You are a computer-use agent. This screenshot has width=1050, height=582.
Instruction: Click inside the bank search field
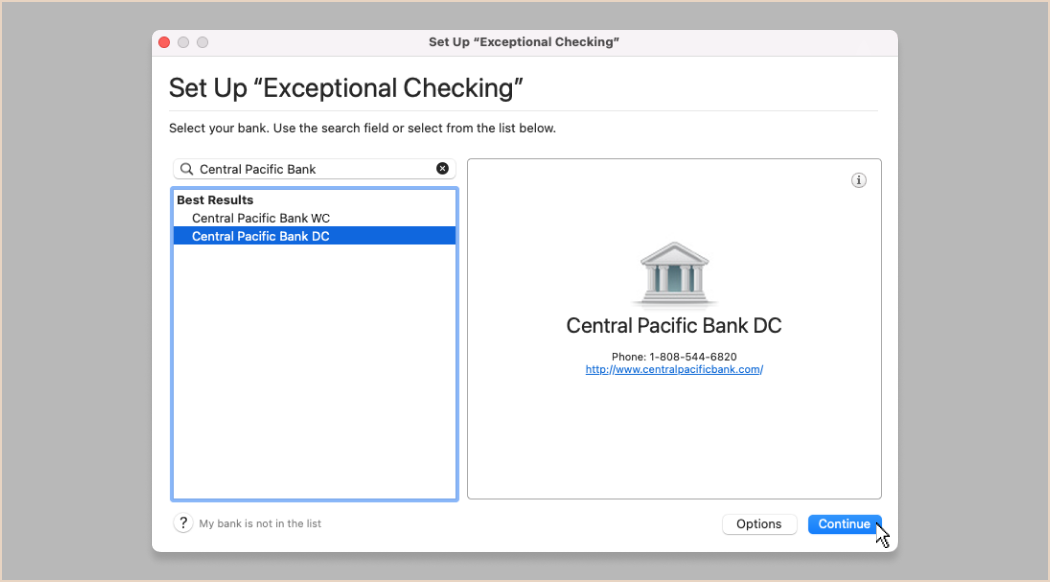click(x=315, y=169)
